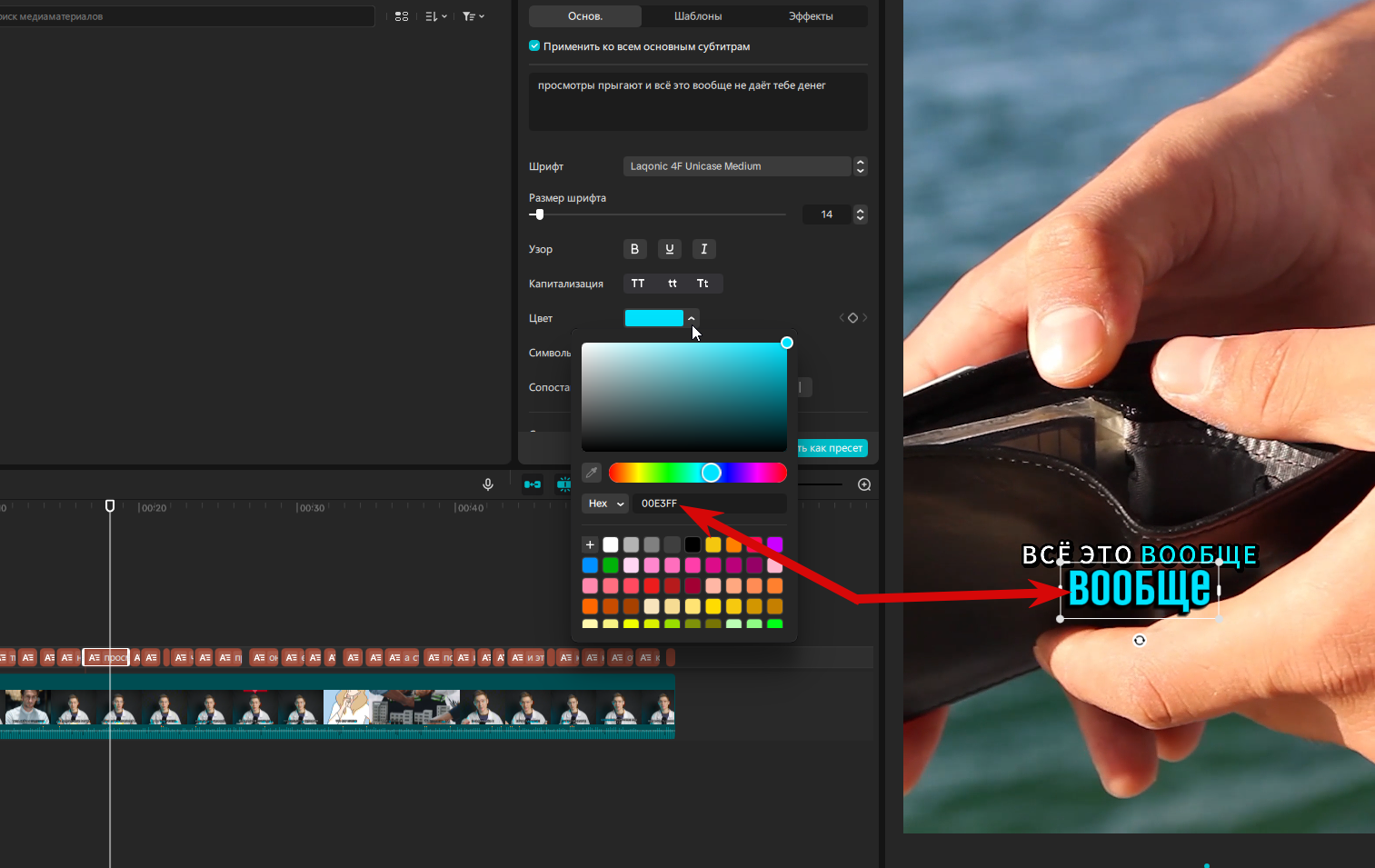Click the timeline playhead marker
This screenshot has width=1375, height=868.
(x=110, y=505)
